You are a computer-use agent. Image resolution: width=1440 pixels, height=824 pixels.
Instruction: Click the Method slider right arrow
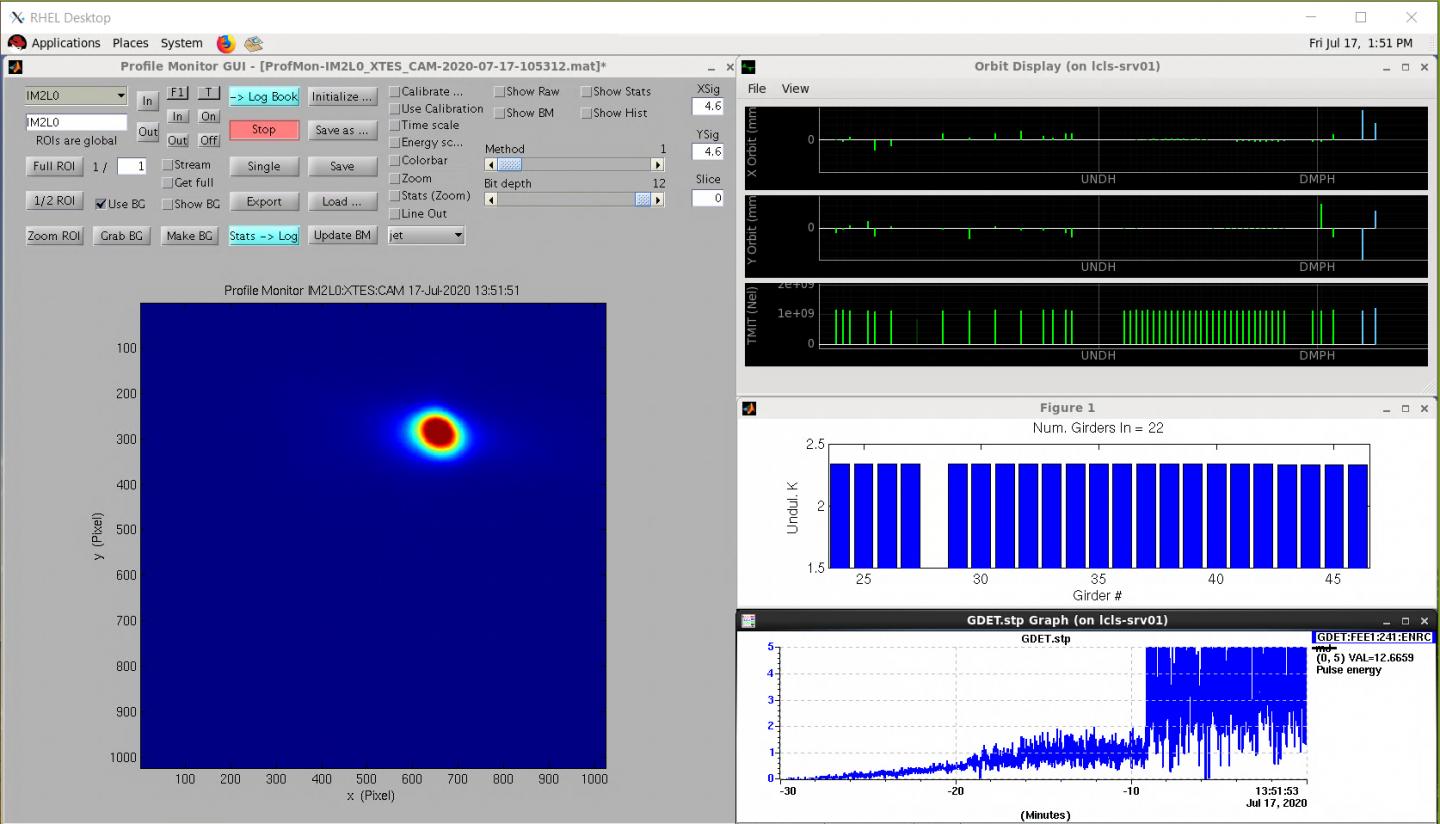pyautogui.click(x=658, y=165)
